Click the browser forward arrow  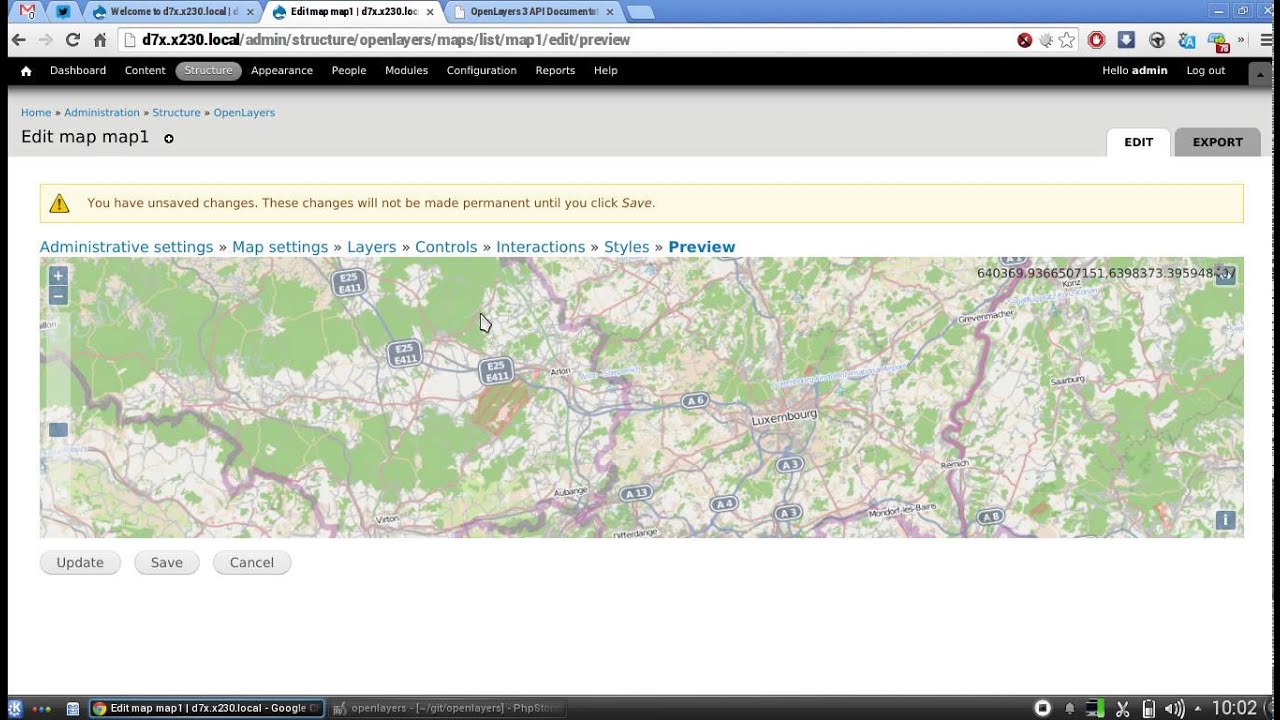(45, 40)
